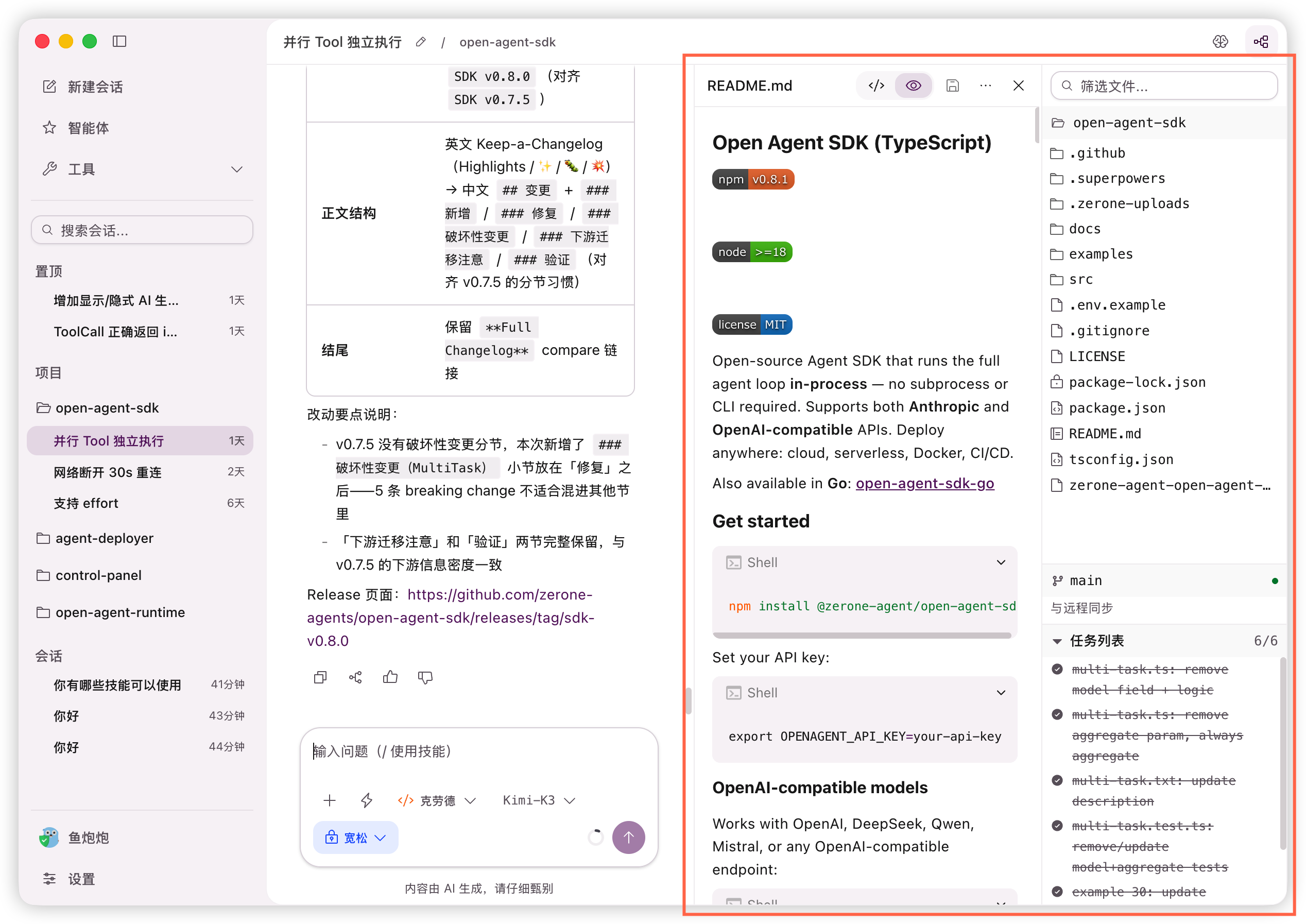The image size is (1306, 924).
Task: Click the npm install horizontal scrollbar
Action: click(862, 636)
